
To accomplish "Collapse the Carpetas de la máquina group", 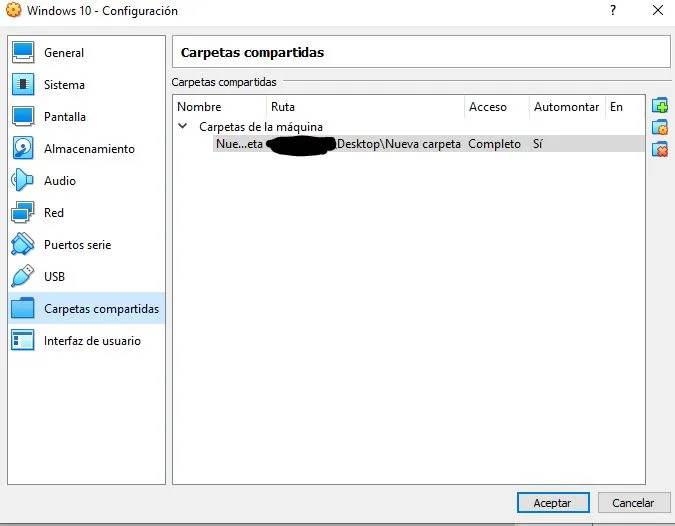I will pos(183,126).
